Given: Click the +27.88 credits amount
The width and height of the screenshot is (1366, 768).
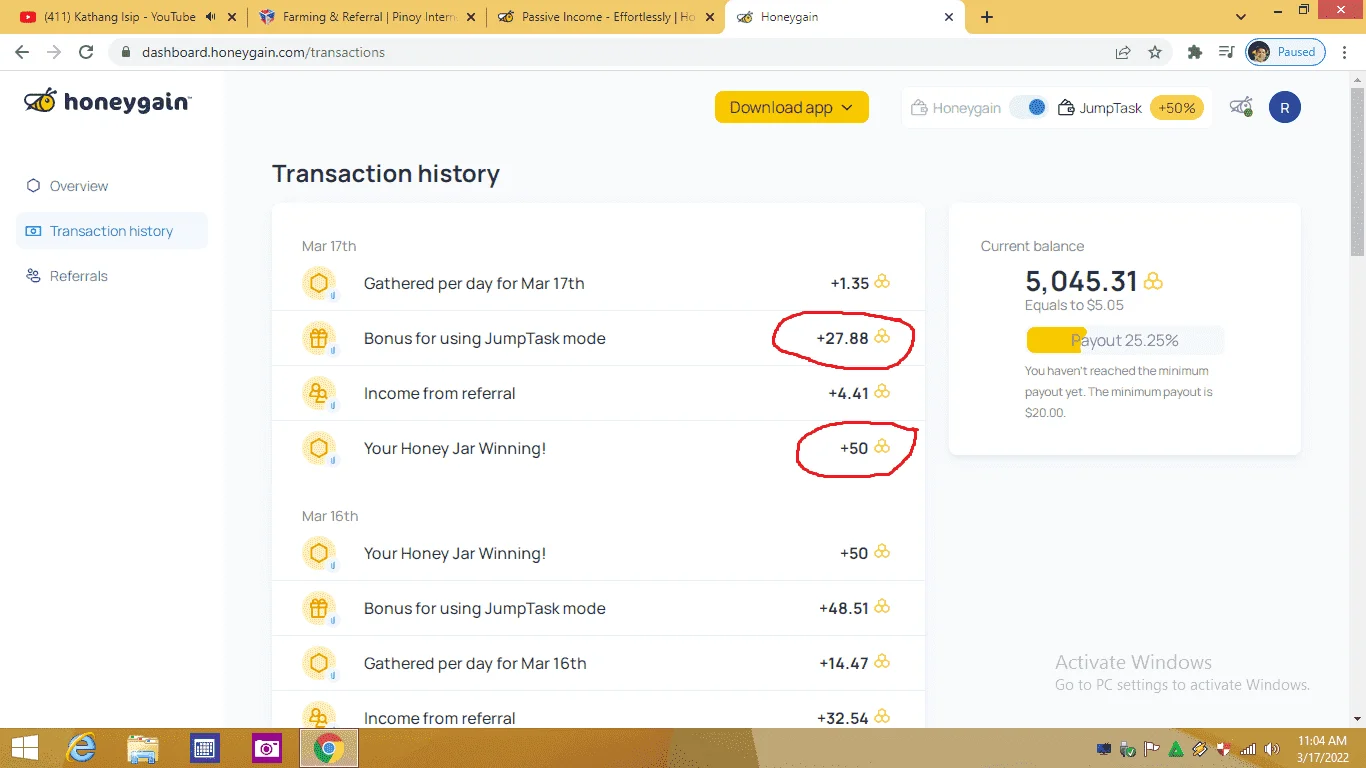Looking at the screenshot, I should coord(842,338).
